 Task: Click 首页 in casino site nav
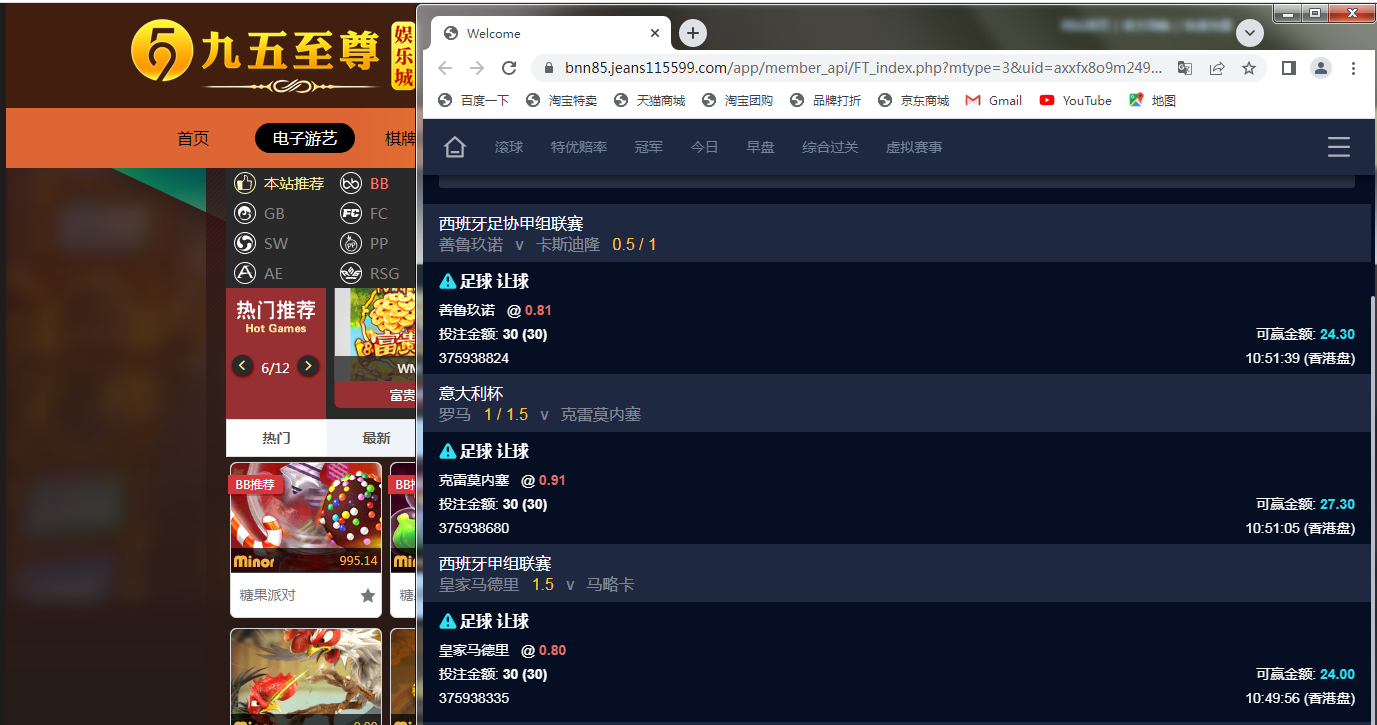[x=193, y=138]
